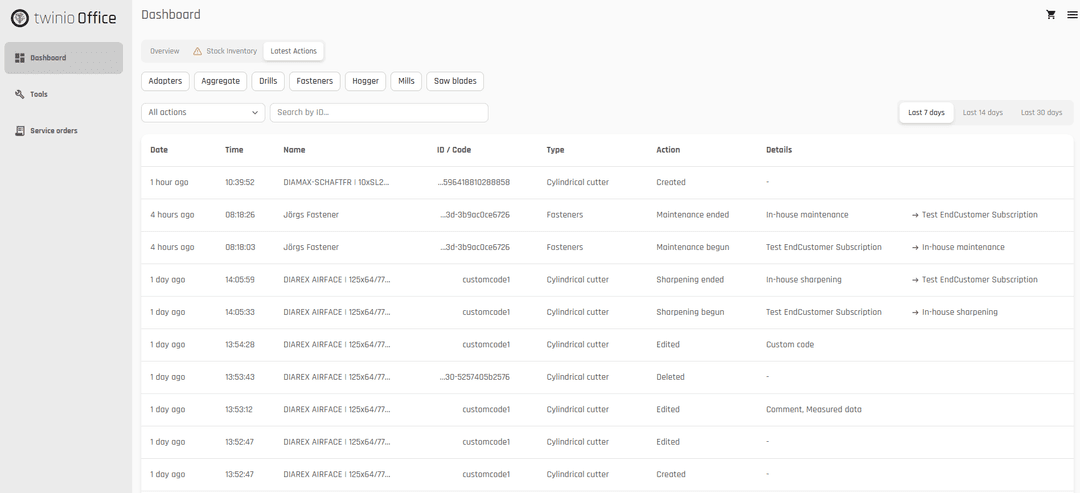Click the Details column header
Screen dimensions: 1080x493
779,150
